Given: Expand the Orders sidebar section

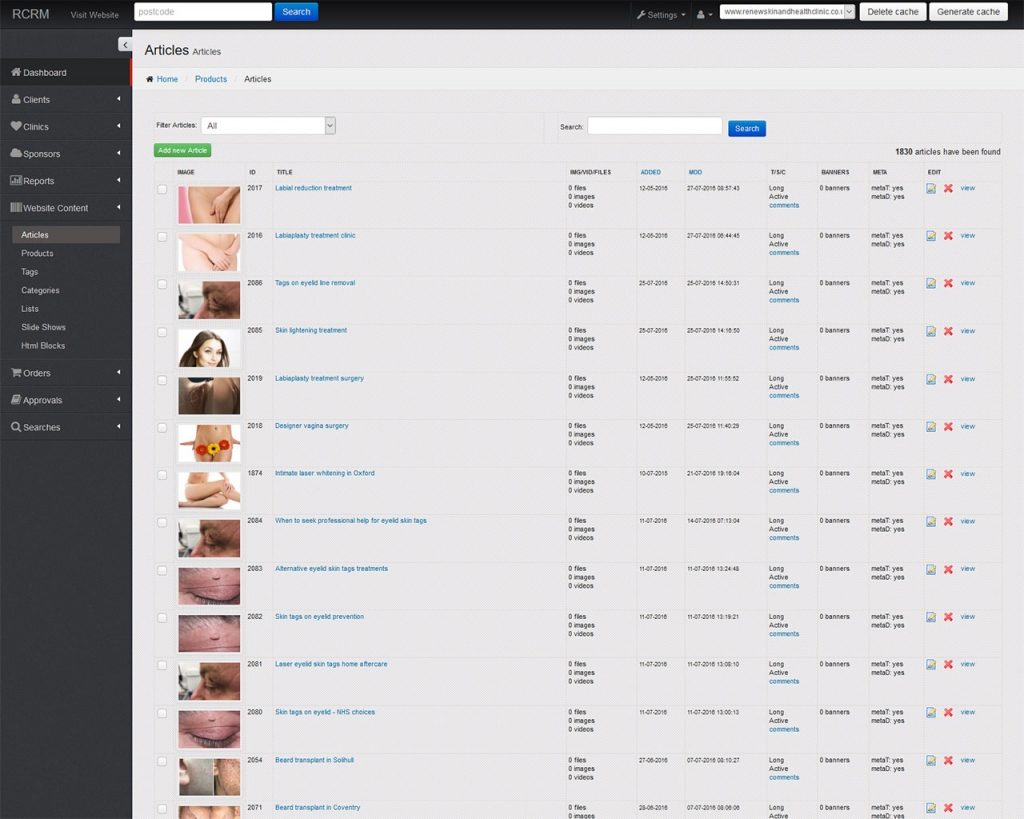Looking at the screenshot, I should (65, 373).
